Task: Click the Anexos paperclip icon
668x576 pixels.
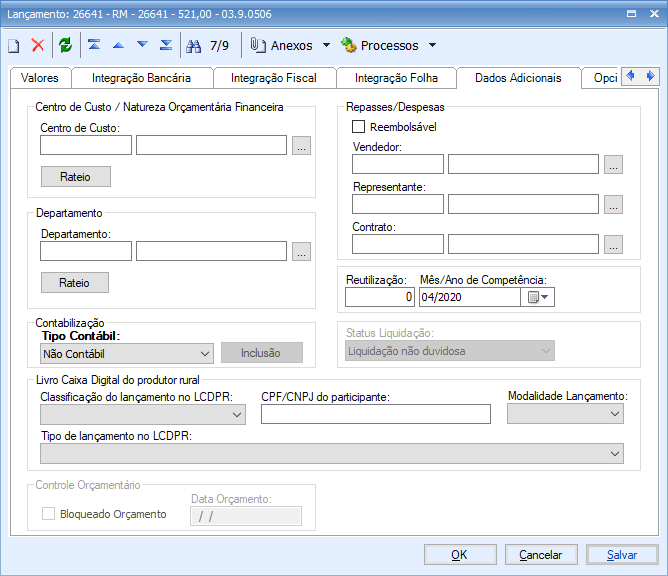Action: coord(258,45)
